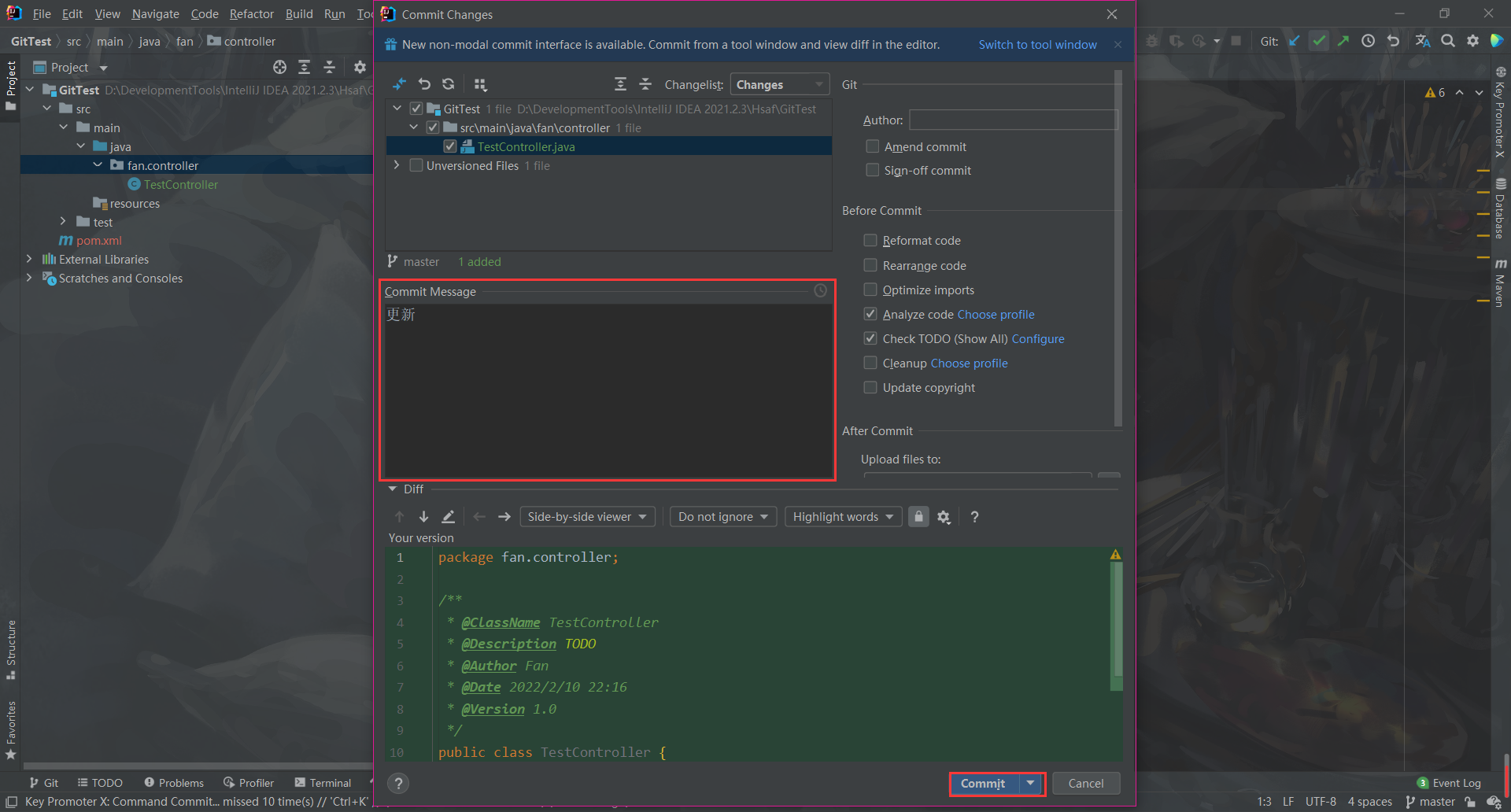Open Group By icon in commit toolbar
This screenshot has height=812, width=1511.
pos(480,84)
